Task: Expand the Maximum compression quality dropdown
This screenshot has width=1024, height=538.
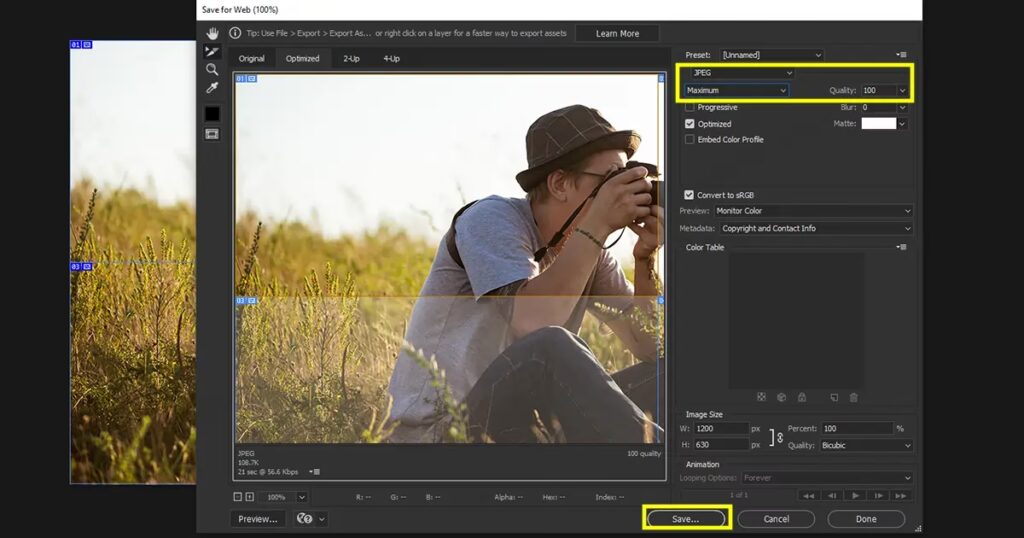Action: 737,90
